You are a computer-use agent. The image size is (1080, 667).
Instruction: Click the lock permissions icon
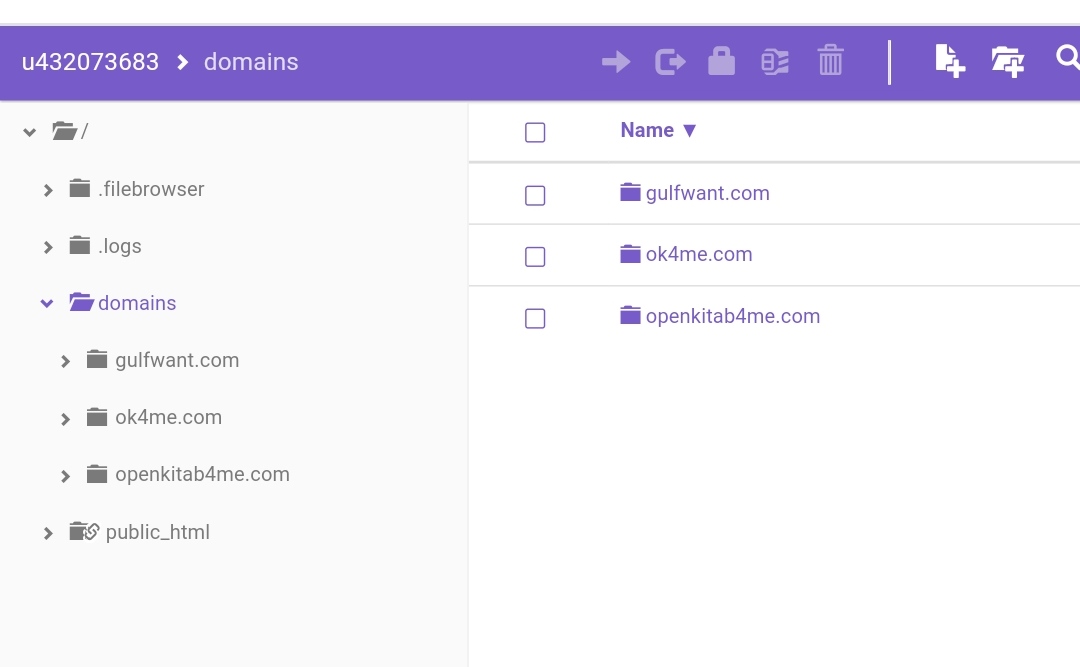pos(721,61)
